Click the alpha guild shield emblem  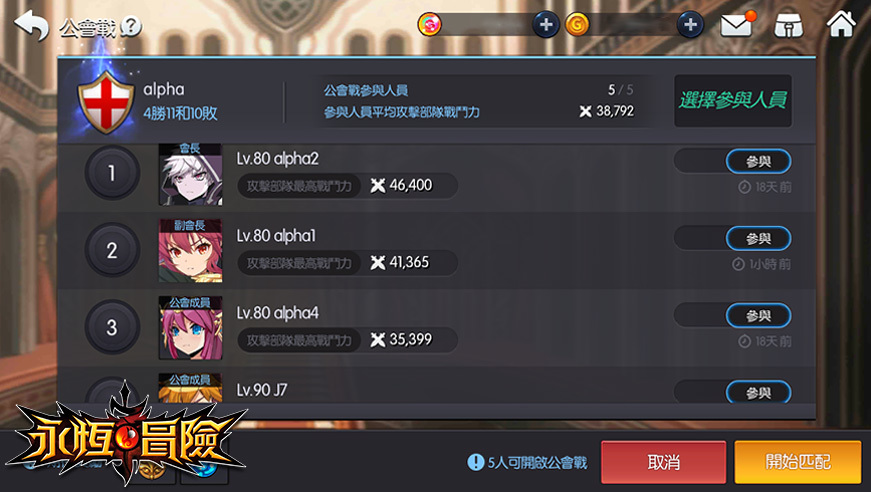(106, 102)
